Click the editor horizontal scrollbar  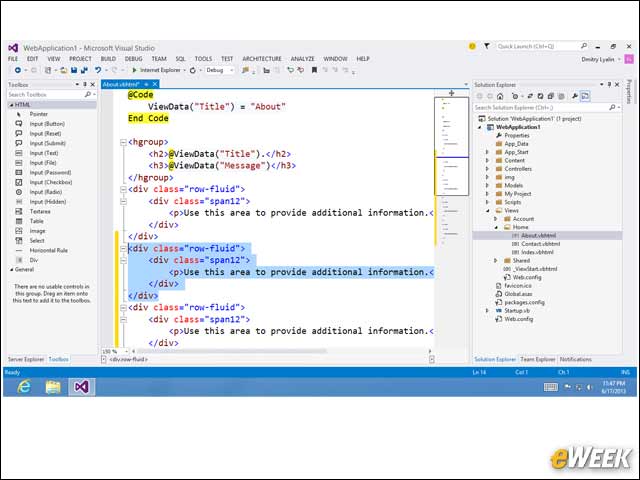pos(231,351)
